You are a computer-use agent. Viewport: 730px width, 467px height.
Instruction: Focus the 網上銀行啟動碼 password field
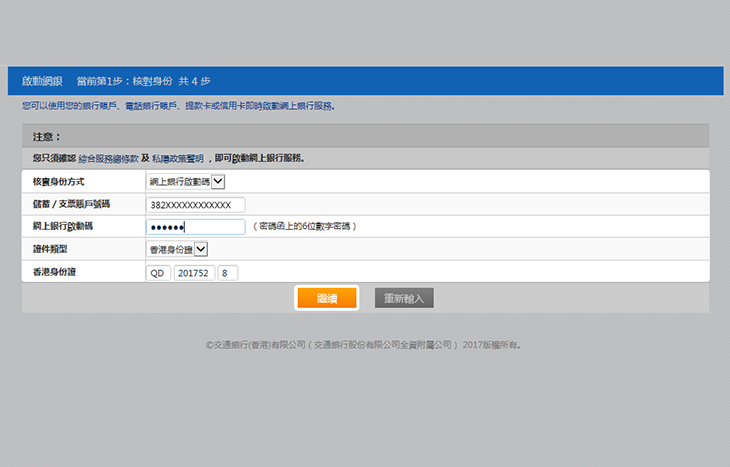pyautogui.click(x=195, y=227)
